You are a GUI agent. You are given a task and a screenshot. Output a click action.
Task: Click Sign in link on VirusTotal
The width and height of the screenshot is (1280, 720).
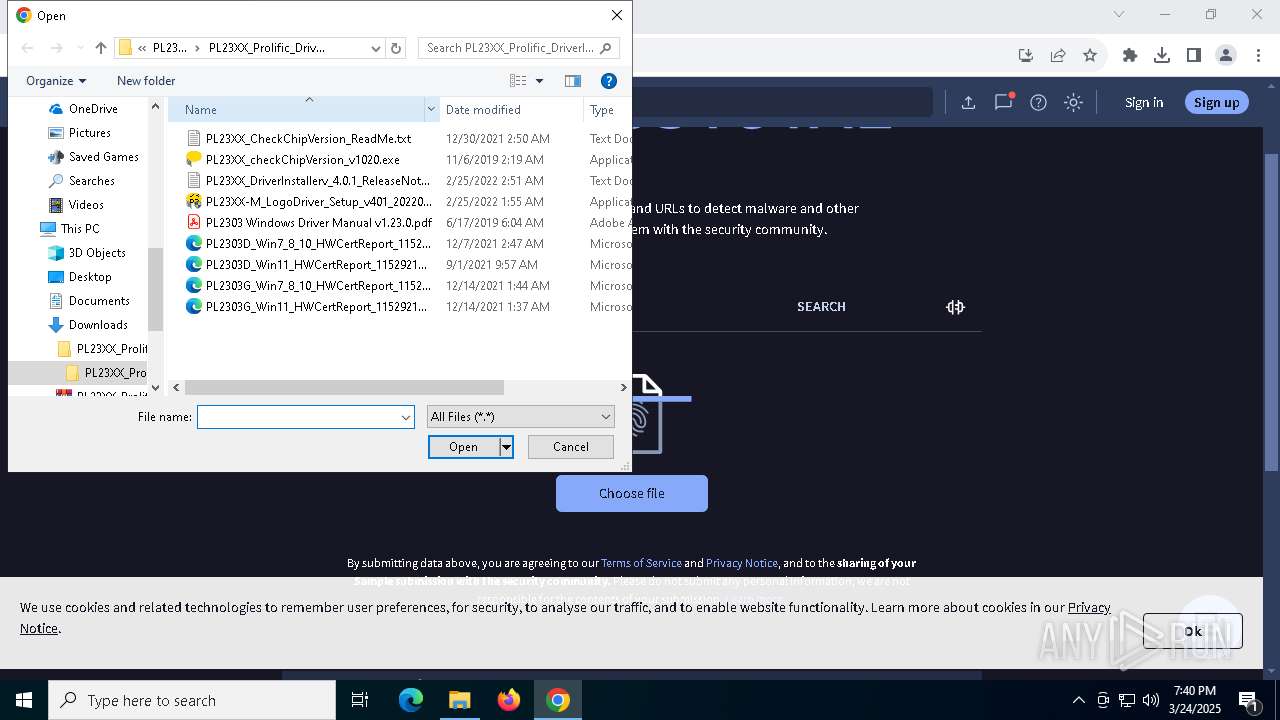pos(1144,102)
